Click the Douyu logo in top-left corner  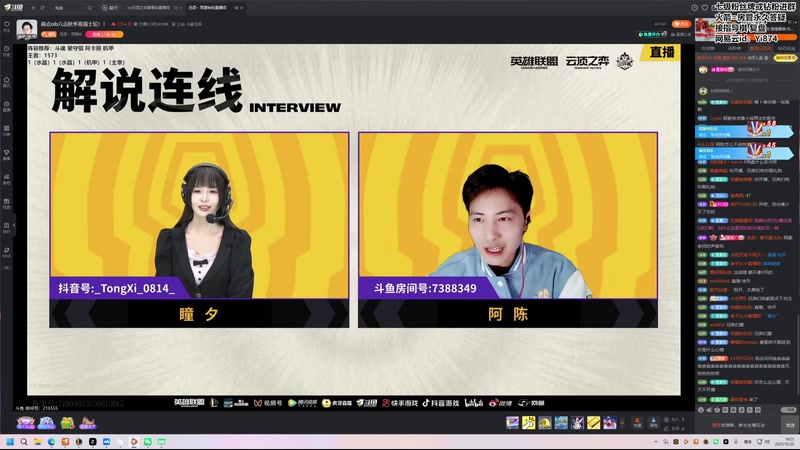click(14, 8)
